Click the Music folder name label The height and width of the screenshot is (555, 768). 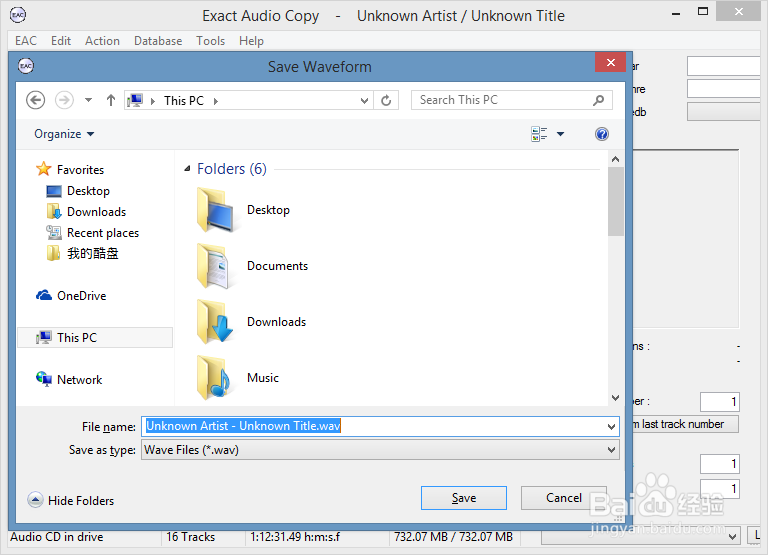tap(263, 378)
